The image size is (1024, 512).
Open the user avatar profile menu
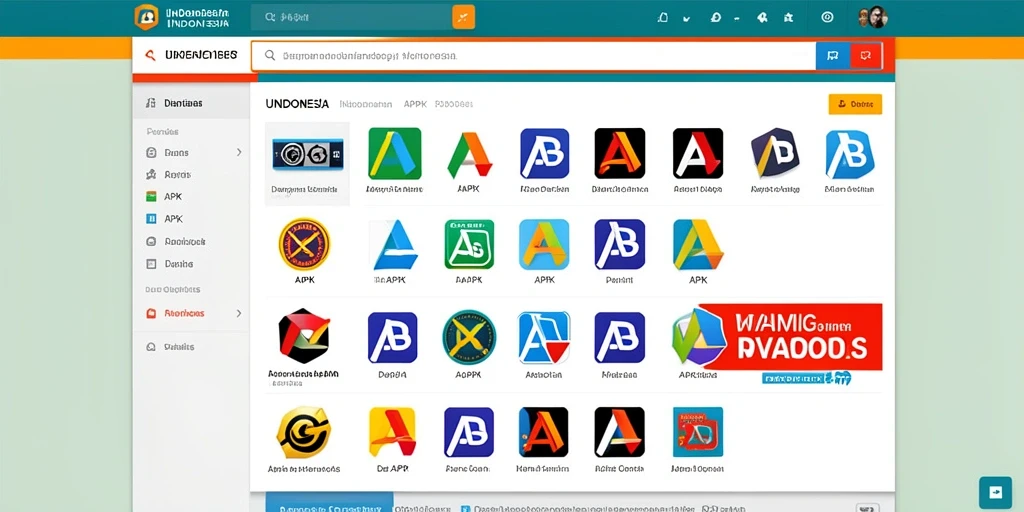pyautogui.click(x=872, y=18)
